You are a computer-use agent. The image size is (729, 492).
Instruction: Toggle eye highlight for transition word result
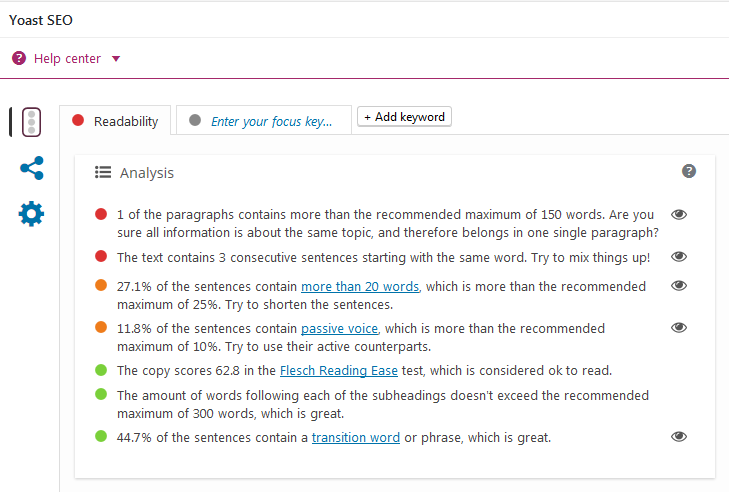[x=679, y=437]
